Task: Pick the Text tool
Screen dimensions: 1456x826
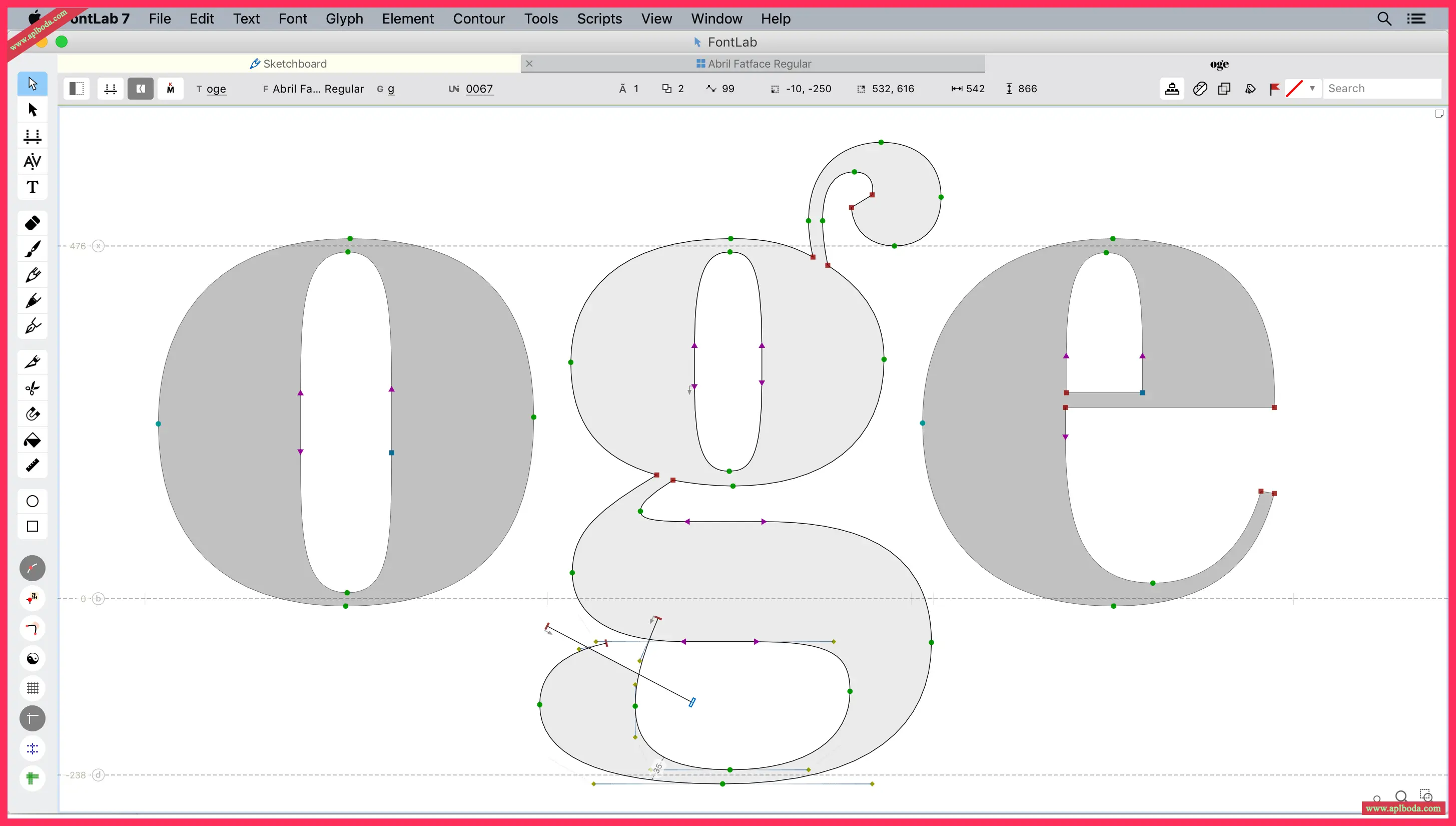Action: click(x=33, y=187)
